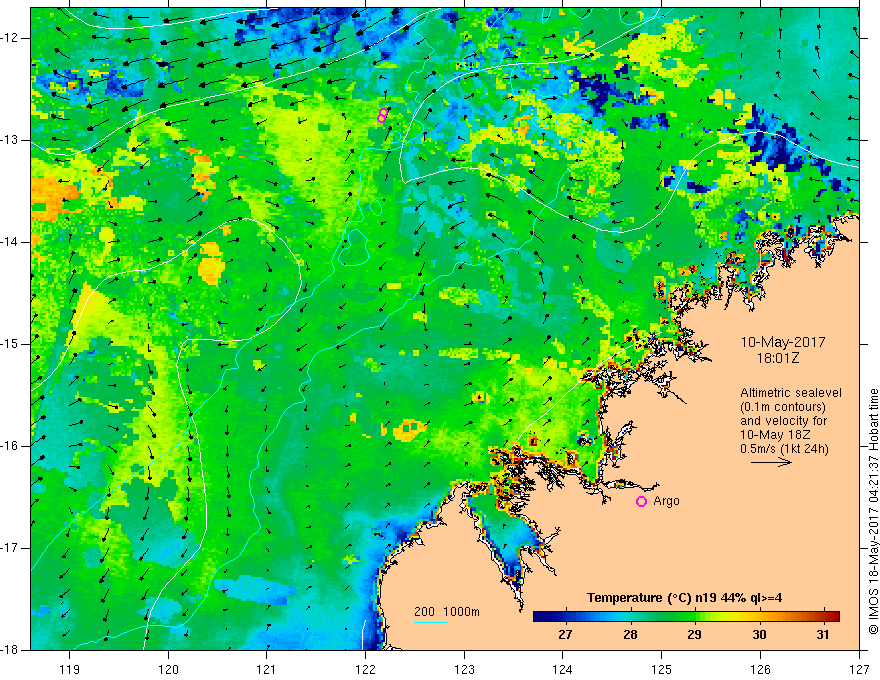Click the "Temperature (°C) n19 44% ql>=4" title

(x=685, y=598)
